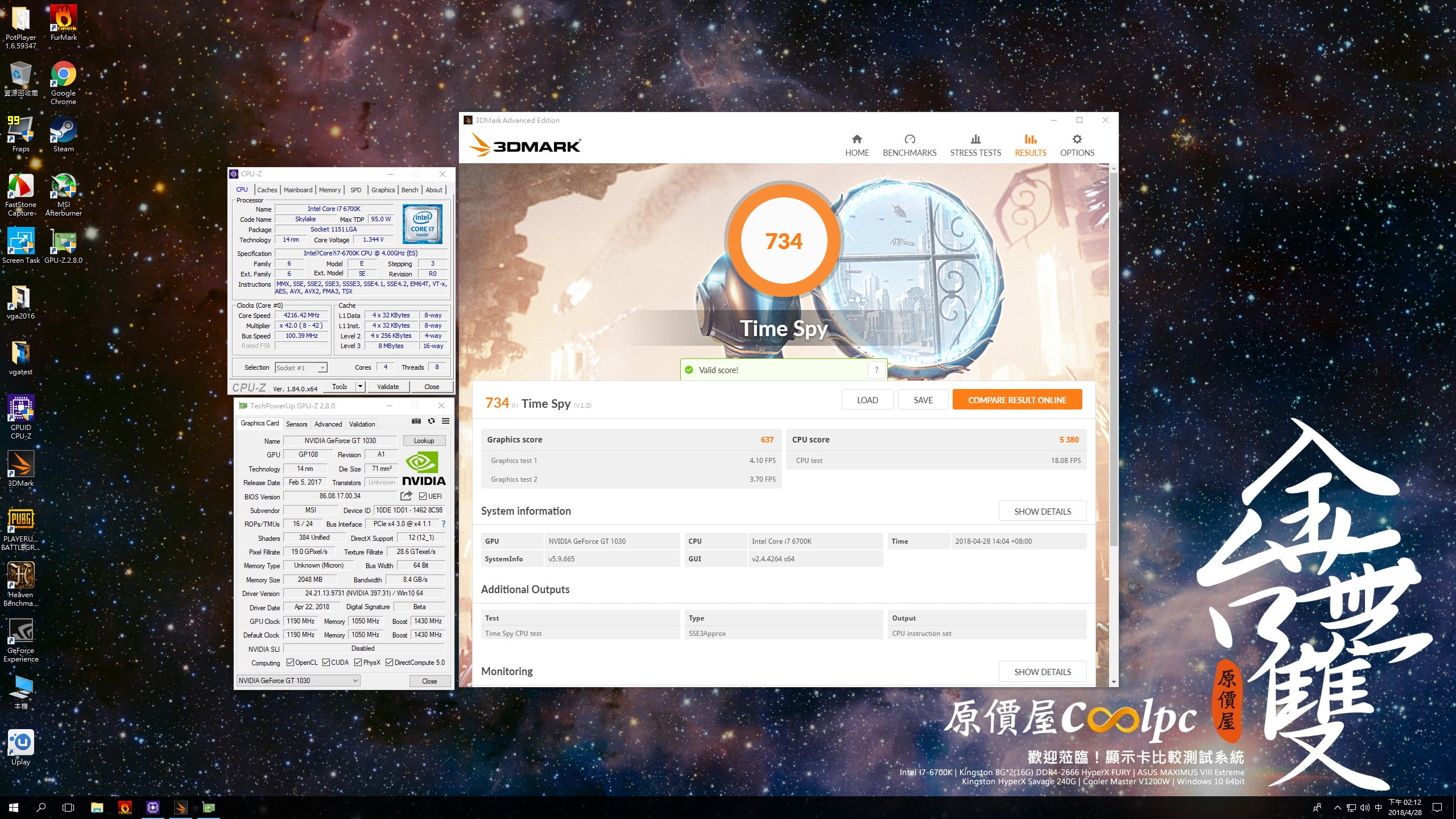This screenshot has width=1456, height=819.
Task: Click the Core Speed 4216.42 MHz value
Action: tap(301, 315)
